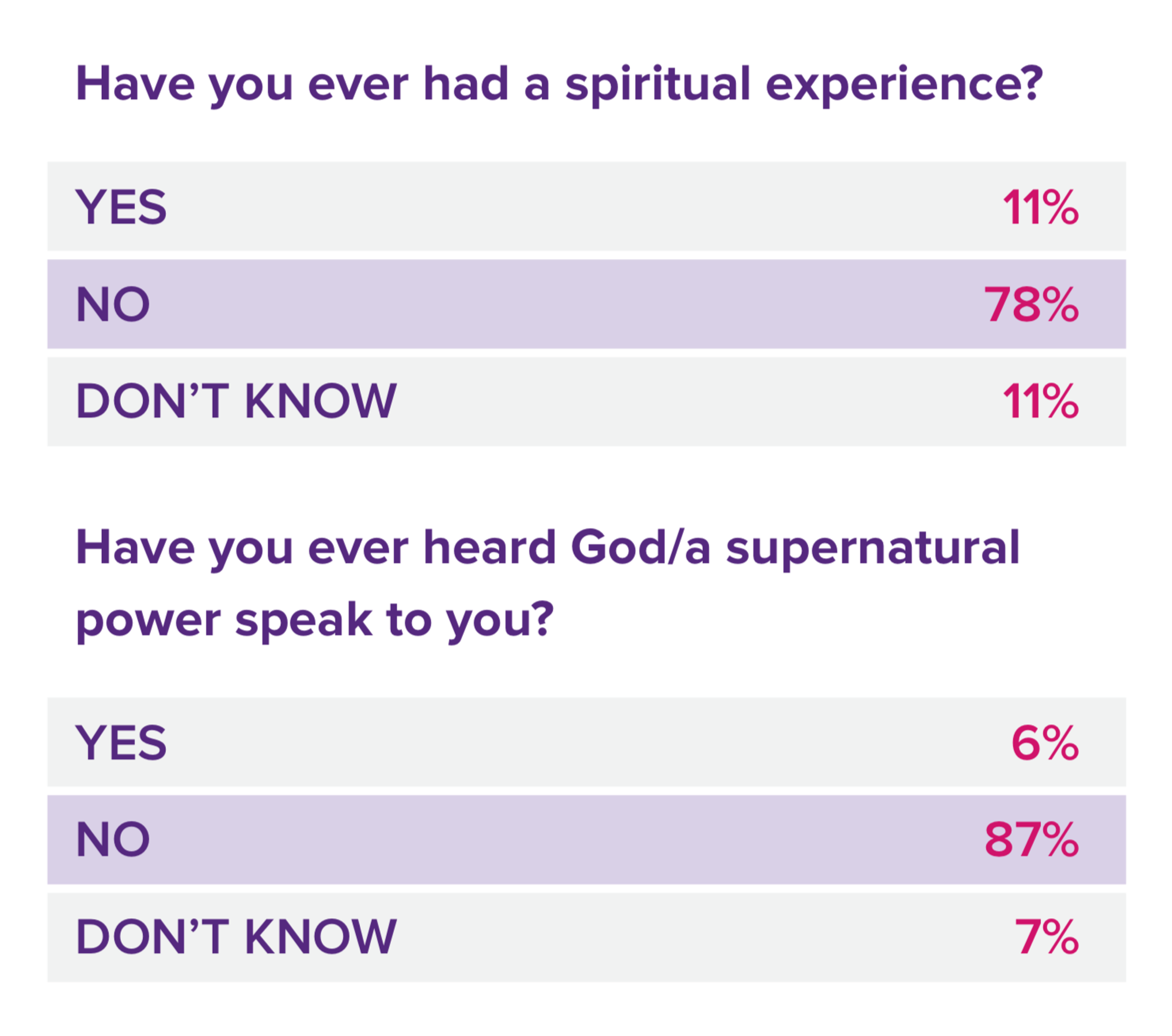Viewport: 1172px width, 1036px height.
Task: Click the 7% value
Action: 1046,936
